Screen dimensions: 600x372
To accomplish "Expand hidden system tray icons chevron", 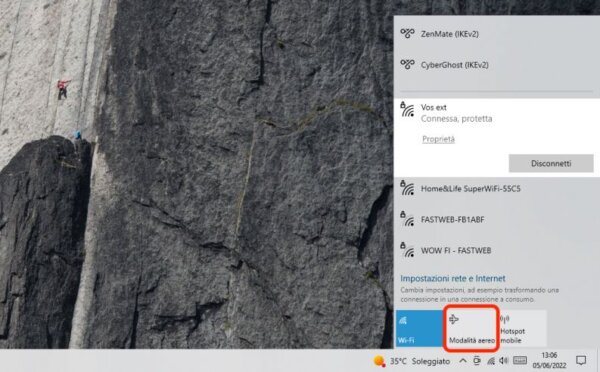I will tap(463, 361).
